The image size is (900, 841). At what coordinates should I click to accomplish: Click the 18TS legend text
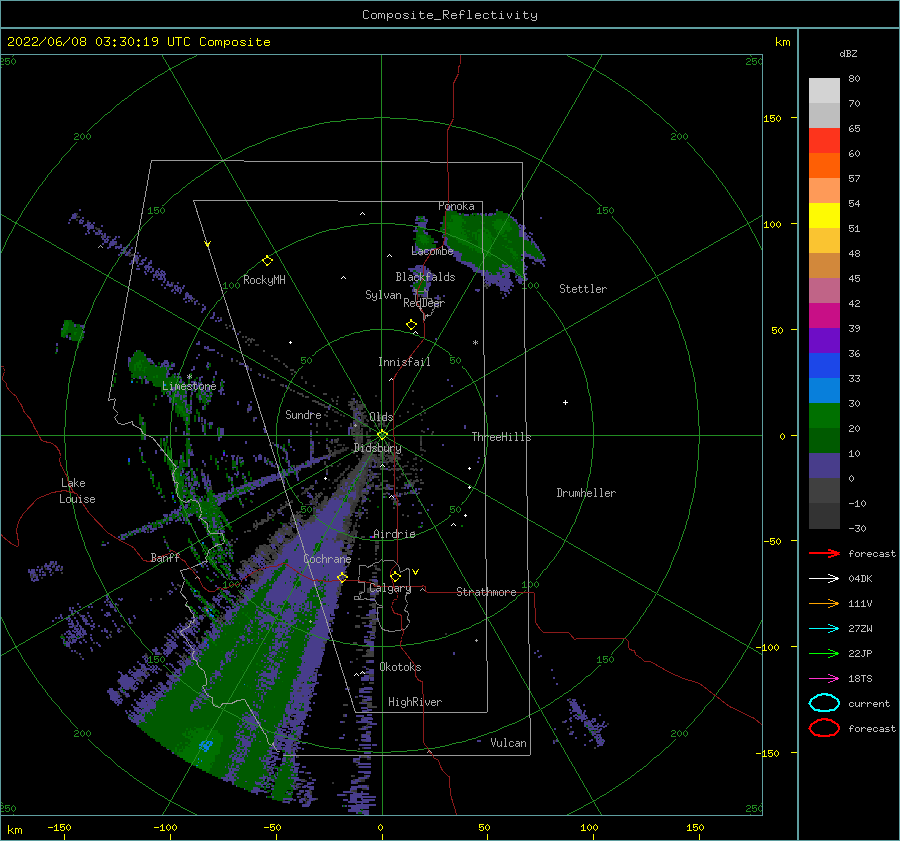(860, 679)
